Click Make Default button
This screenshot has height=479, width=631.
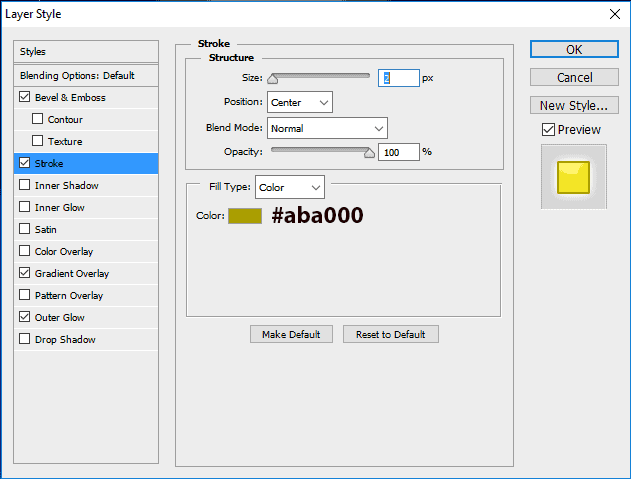pyautogui.click(x=291, y=334)
